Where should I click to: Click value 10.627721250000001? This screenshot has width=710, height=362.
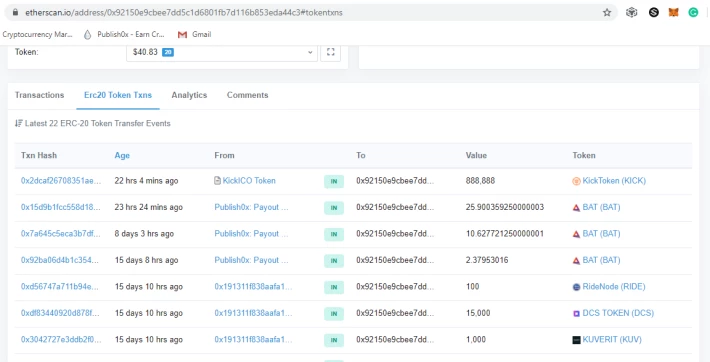pyautogui.click(x=505, y=234)
